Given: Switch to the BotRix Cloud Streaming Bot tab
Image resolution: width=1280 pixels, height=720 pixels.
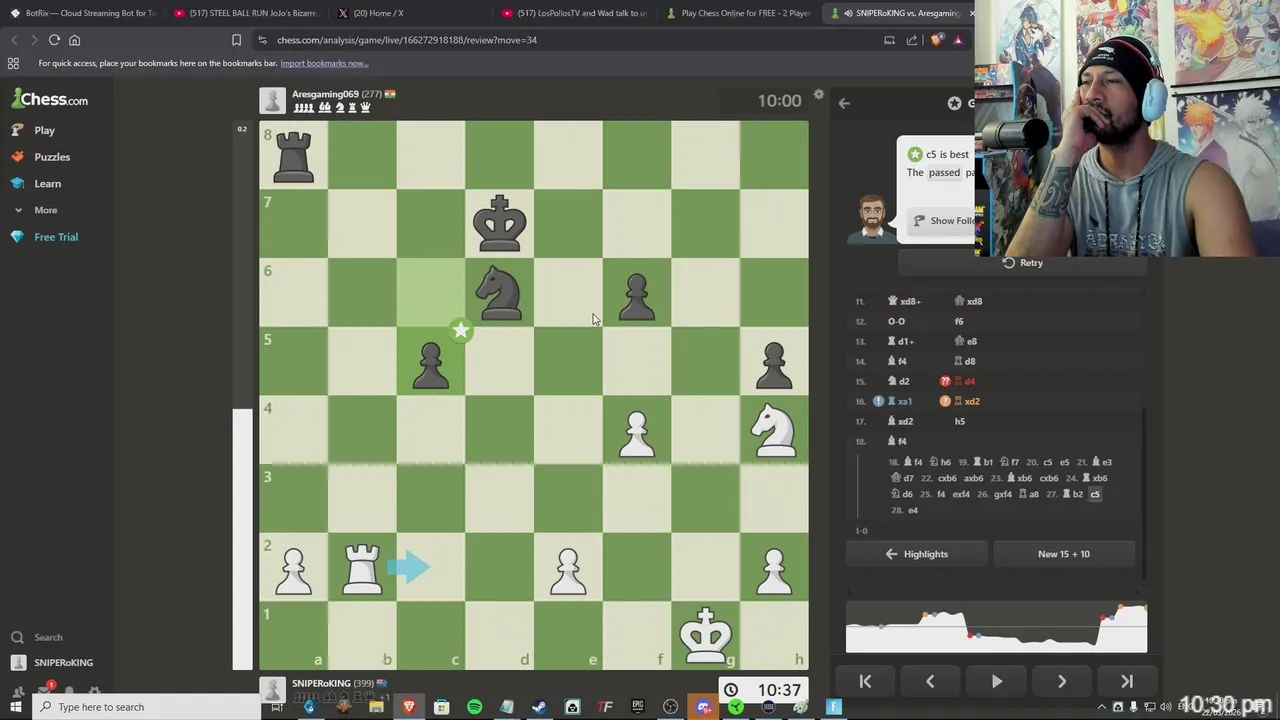Looking at the screenshot, I should point(83,13).
